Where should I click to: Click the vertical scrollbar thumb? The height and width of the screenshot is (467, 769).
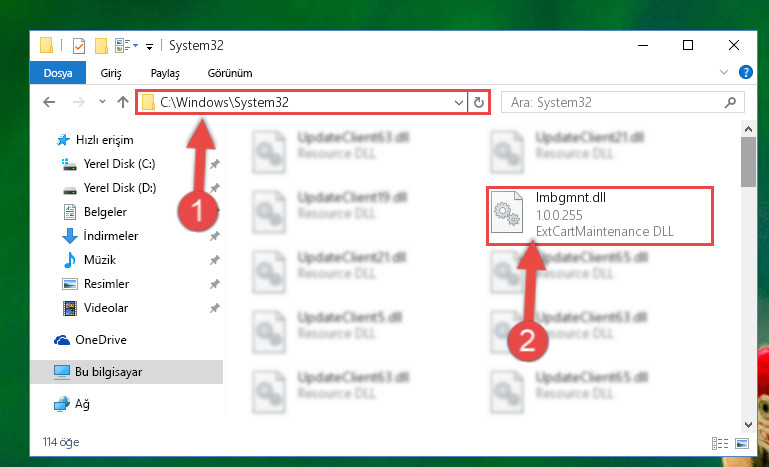click(x=748, y=162)
